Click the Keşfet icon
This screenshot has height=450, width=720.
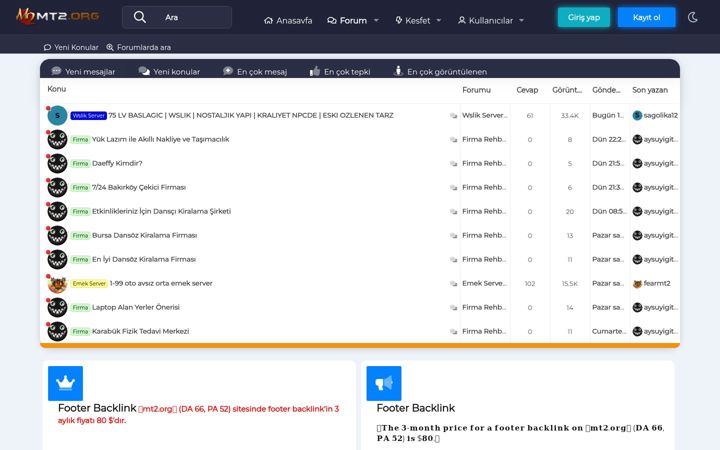coord(399,21)
